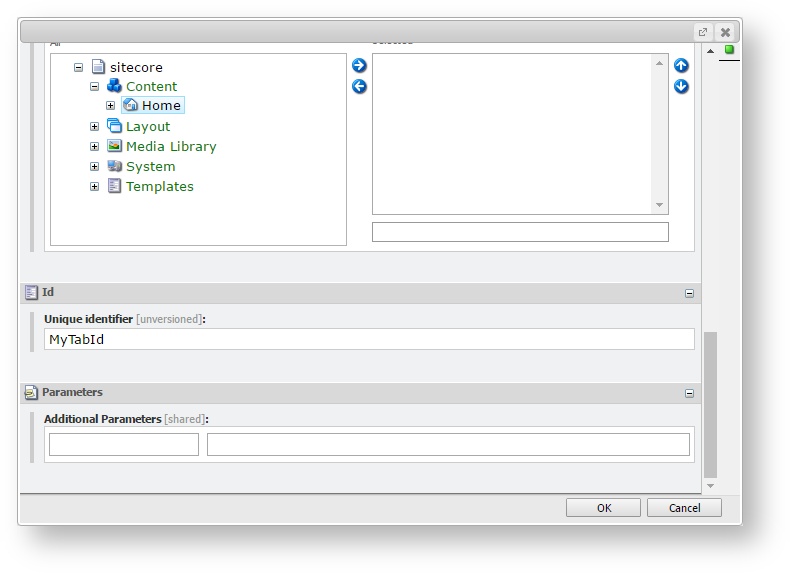Image resolution: width=791 pixels, height=574 pixels.
Task: Click the Parameters section icon
Action: tap(31, 392)
